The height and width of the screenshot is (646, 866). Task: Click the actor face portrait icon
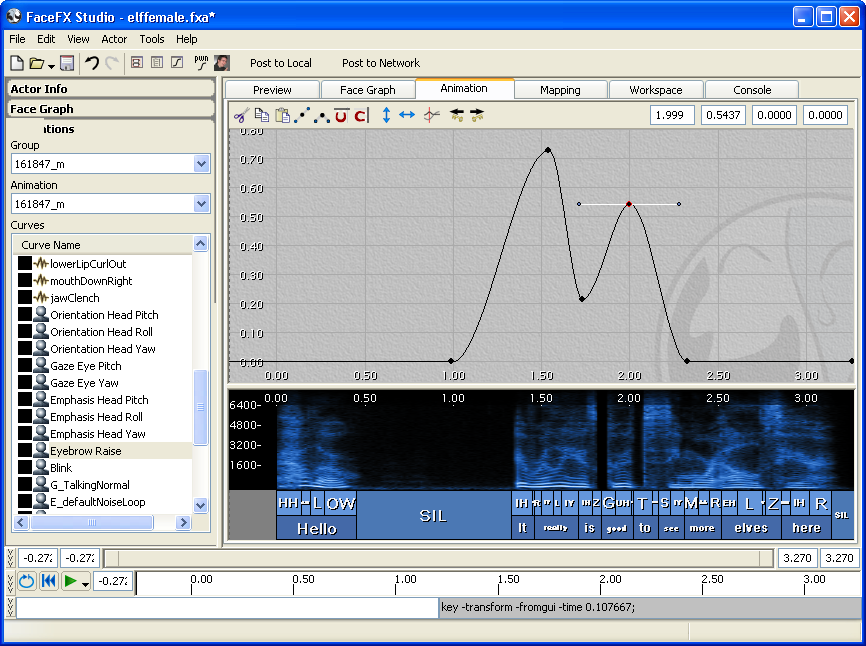click(x=222, y=63)
